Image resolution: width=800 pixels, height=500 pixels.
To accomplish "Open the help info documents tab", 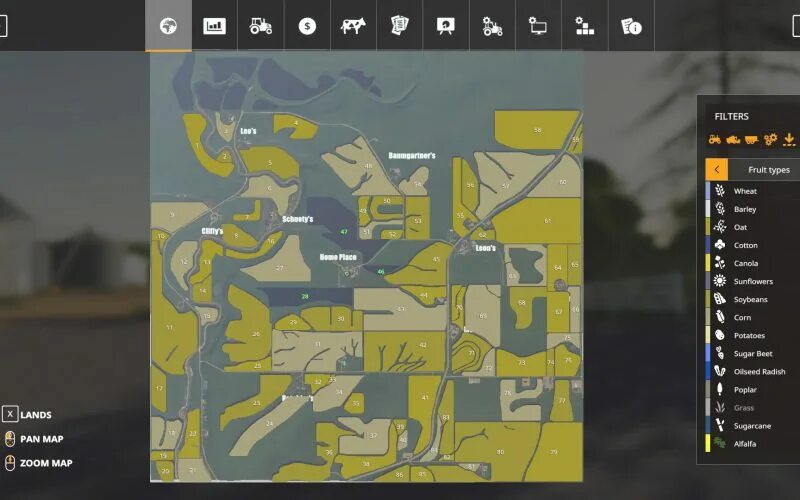I will pos(631,26).
